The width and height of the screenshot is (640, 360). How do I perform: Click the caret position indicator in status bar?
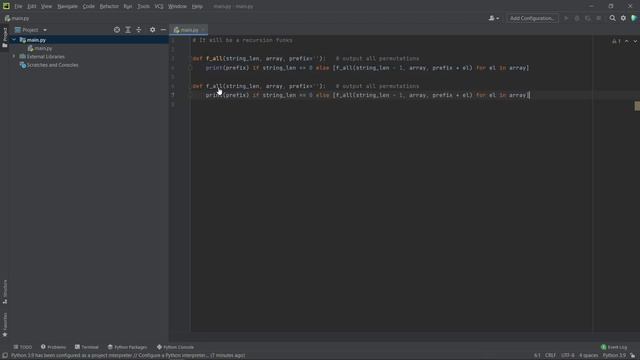pos(537,356)
